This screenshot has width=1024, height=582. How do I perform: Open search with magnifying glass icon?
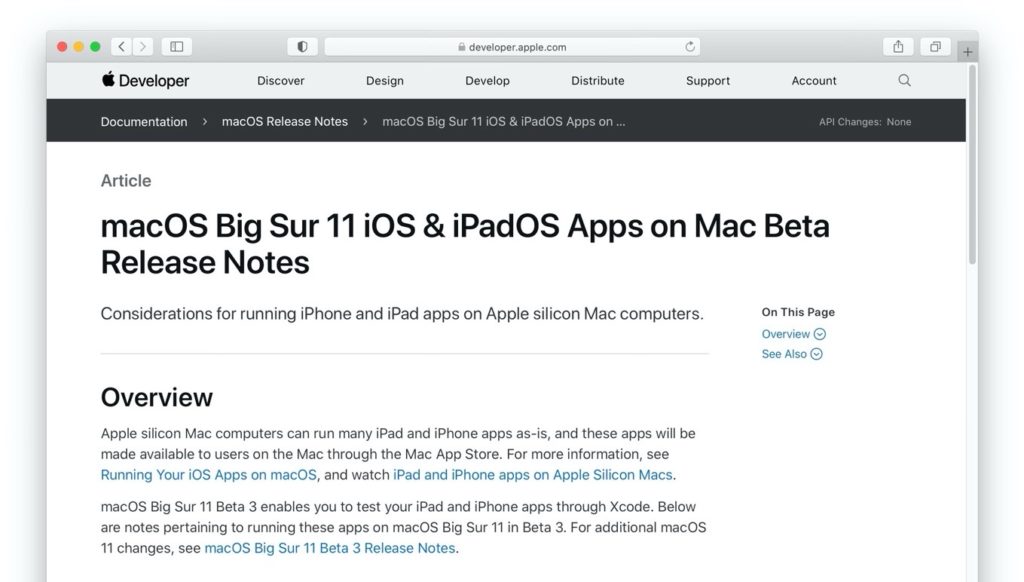[904, 80]
